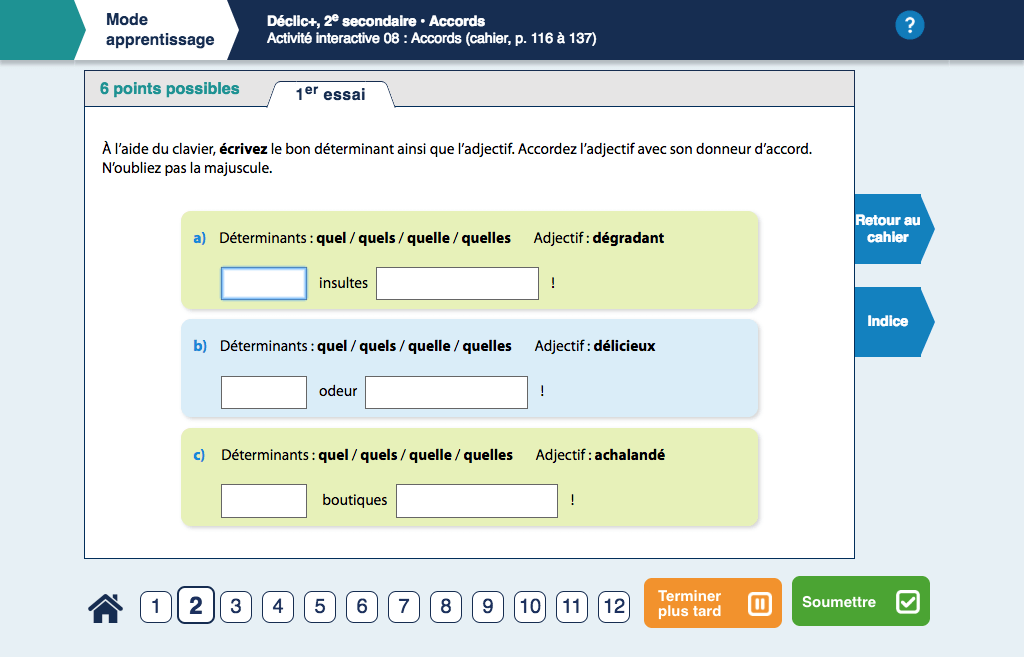Go to question 5
The width and height of the screenshot is (1024, 657).
pyautogui.click(x=320, y=607)
